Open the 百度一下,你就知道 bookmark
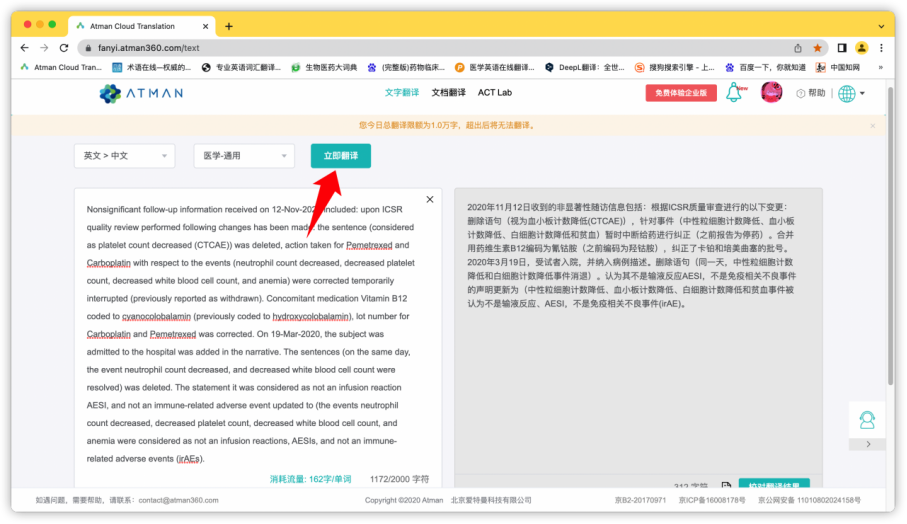Image resolution: width=907 pixels, height=524 pixels. pos(765,67)
